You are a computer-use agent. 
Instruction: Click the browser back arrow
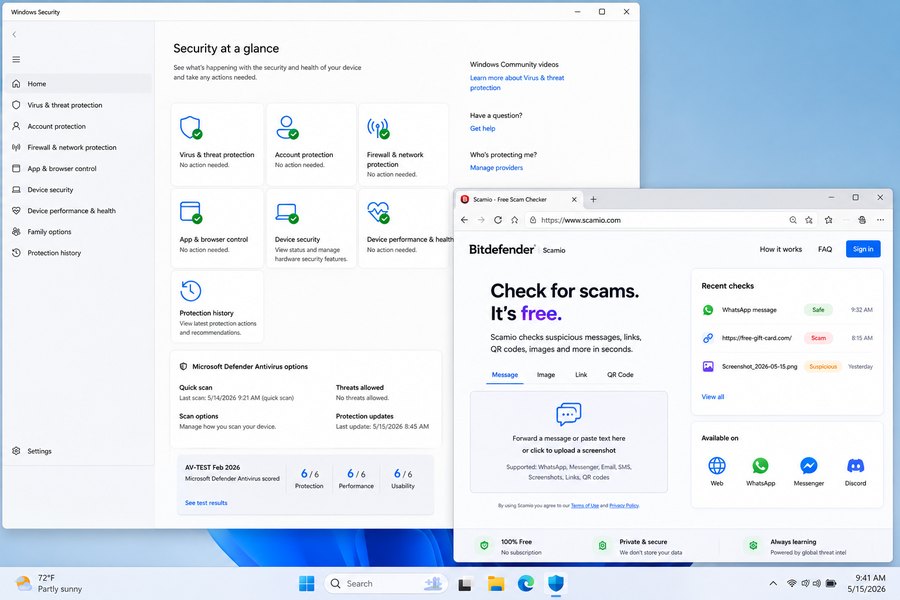464,220
